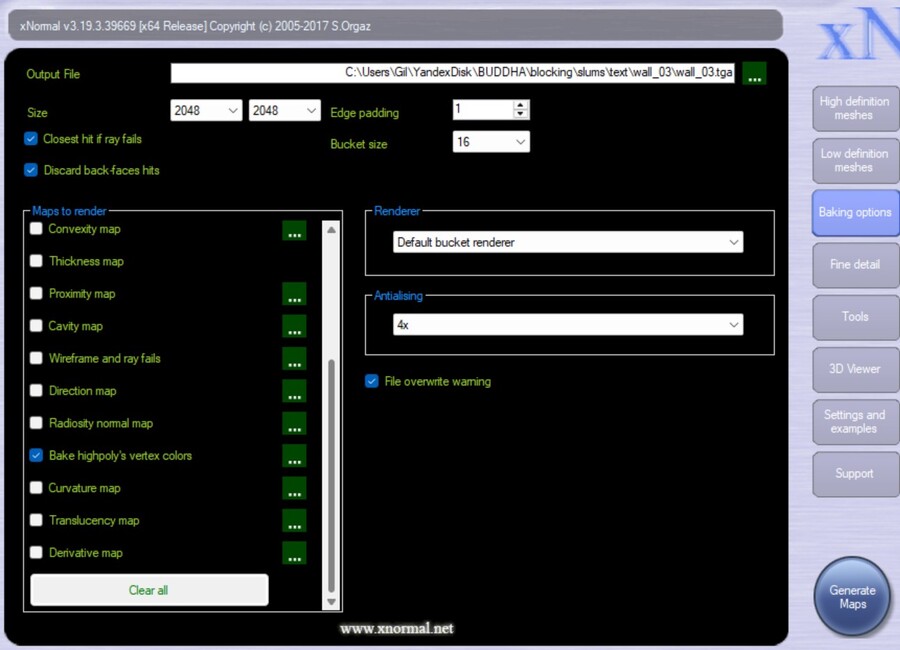Click the maps list scrollbar thumb
This screenshot has height=650, width=900.
coord(331,476)
